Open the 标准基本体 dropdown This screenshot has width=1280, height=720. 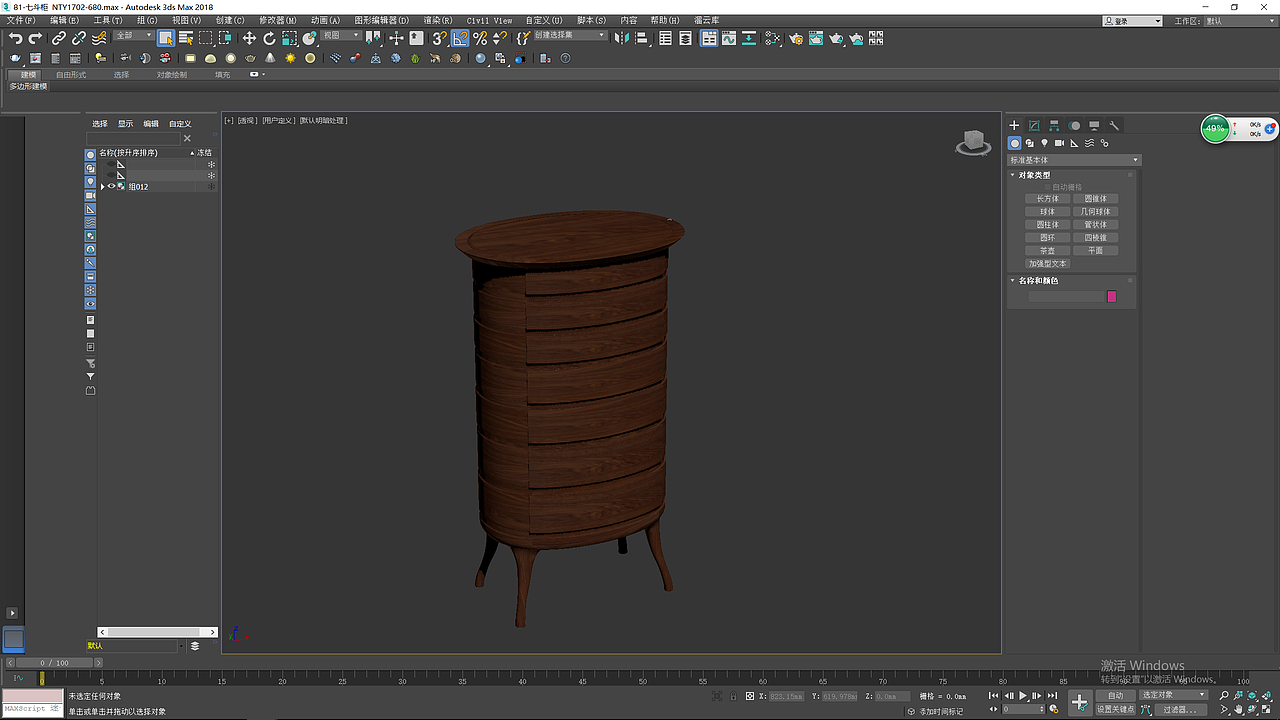click(1074, 160)
